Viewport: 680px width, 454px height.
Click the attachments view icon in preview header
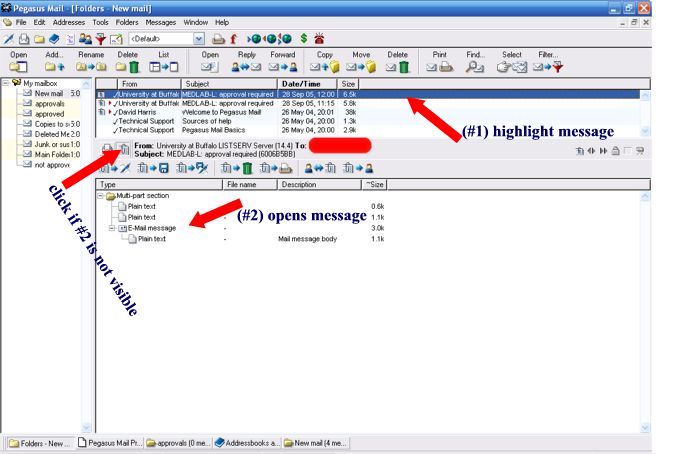coord(124,150)
